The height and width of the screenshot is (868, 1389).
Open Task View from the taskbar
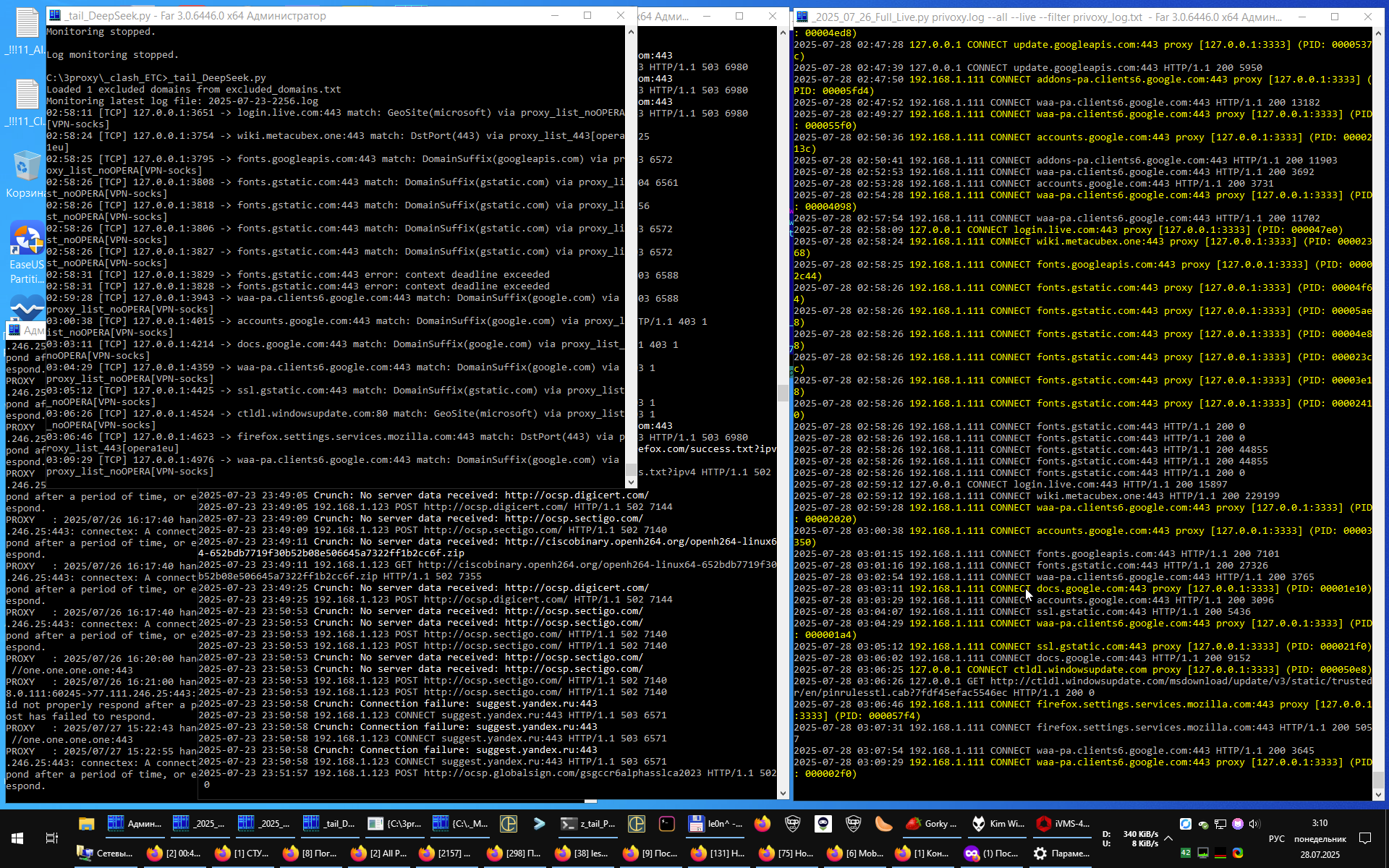(x=52, y=838)
